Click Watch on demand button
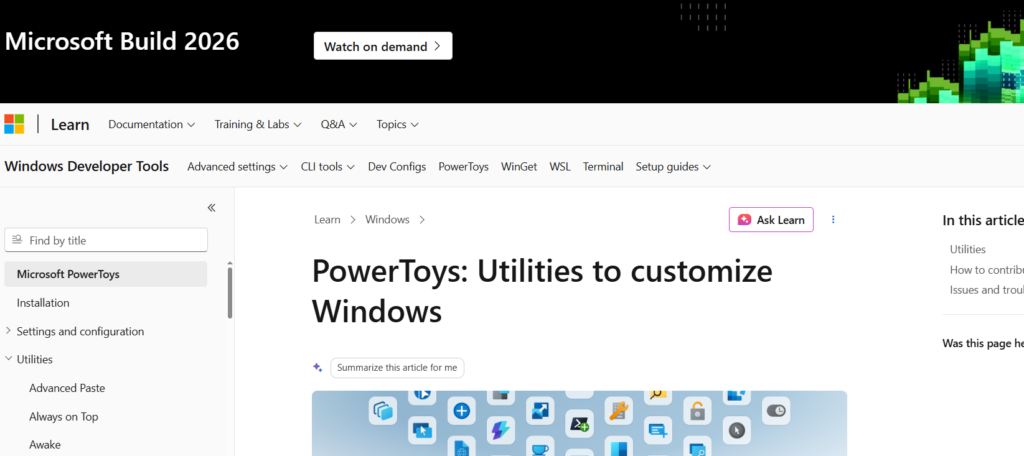This screenshot has width=1024, height=456. pos(383,46)
